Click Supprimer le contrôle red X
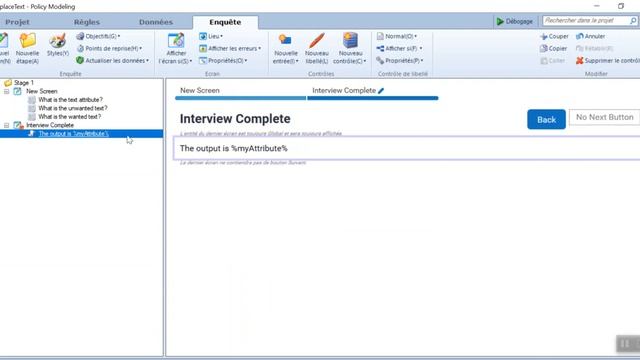The height and width of the screenshot is (360, 640). click(x=608, y=60)
